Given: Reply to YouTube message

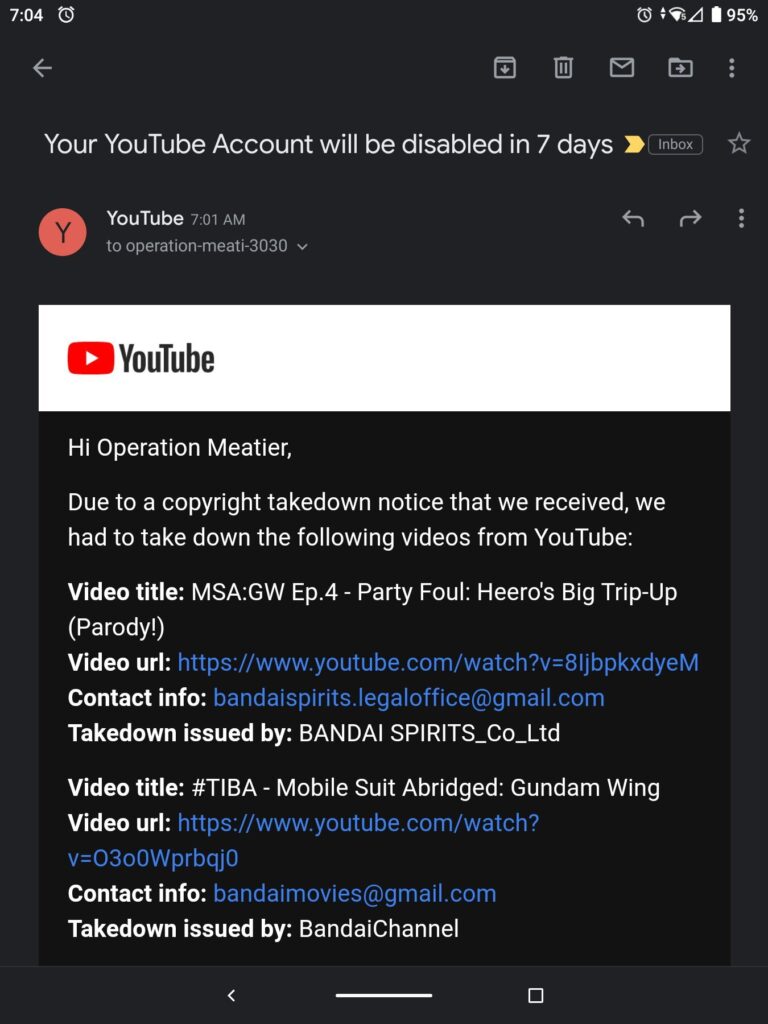Looking at the screenshot, I should (x=633, y=218).
